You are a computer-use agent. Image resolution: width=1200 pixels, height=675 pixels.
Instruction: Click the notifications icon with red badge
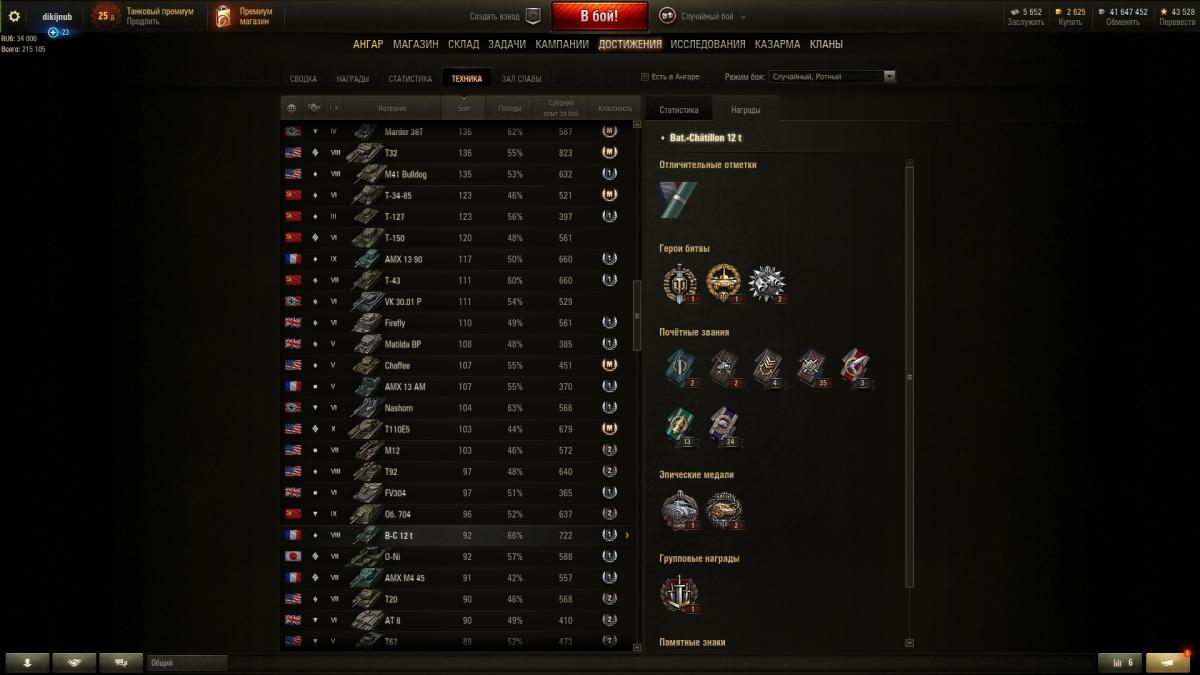pyautogui.click(x=1167, y=662)
